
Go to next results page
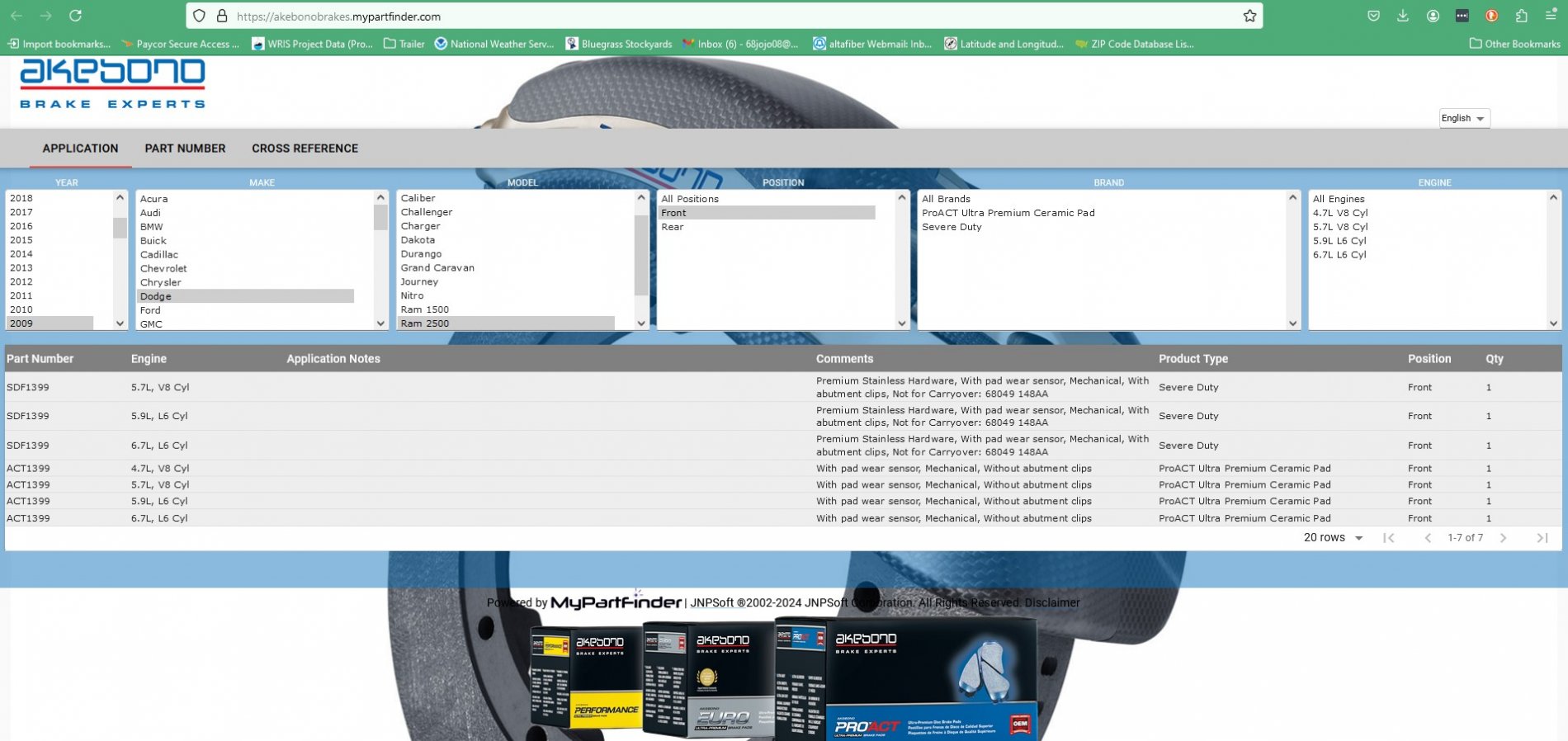click(1504, 538)
